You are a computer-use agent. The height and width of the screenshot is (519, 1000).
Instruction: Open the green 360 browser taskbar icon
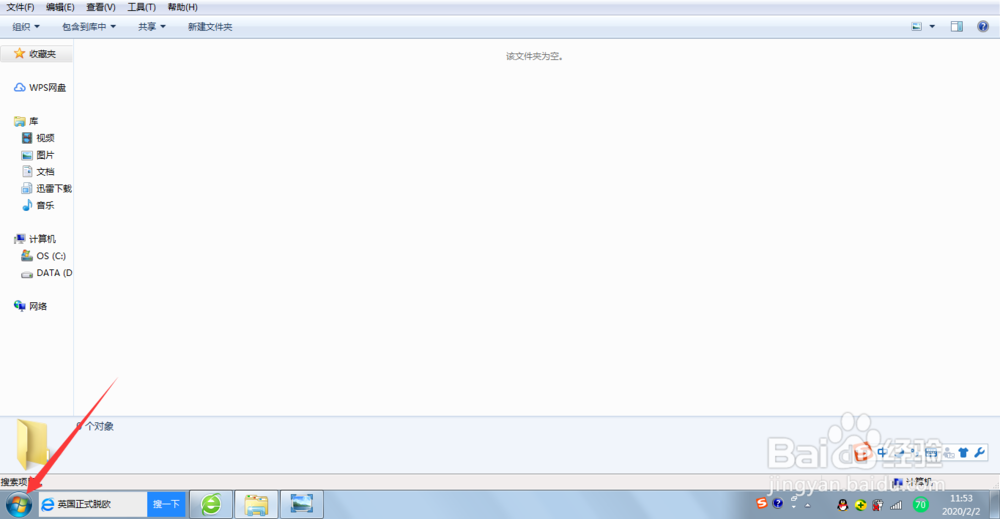tap(211, 504)
